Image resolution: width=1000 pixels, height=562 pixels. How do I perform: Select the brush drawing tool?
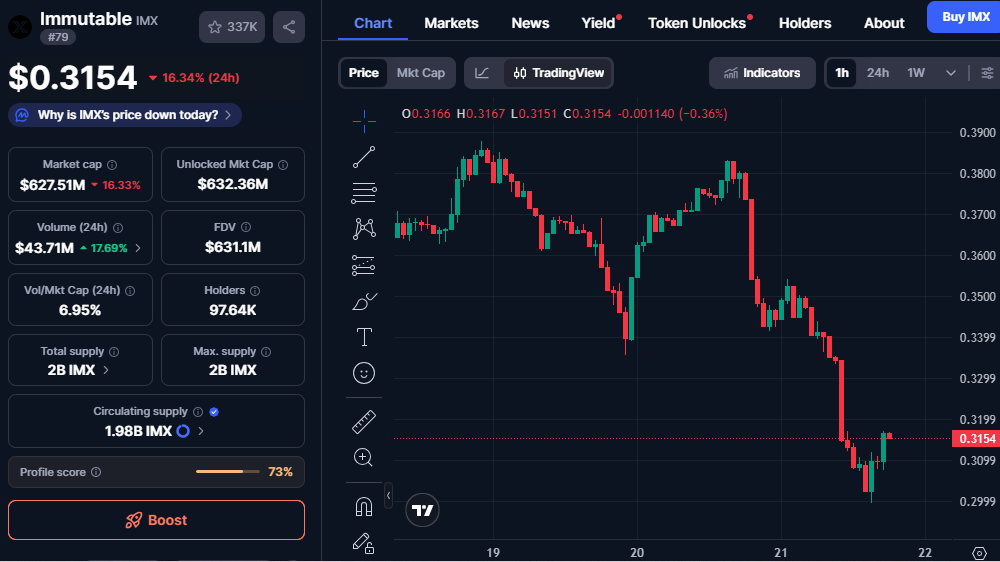tap(364, 300)
